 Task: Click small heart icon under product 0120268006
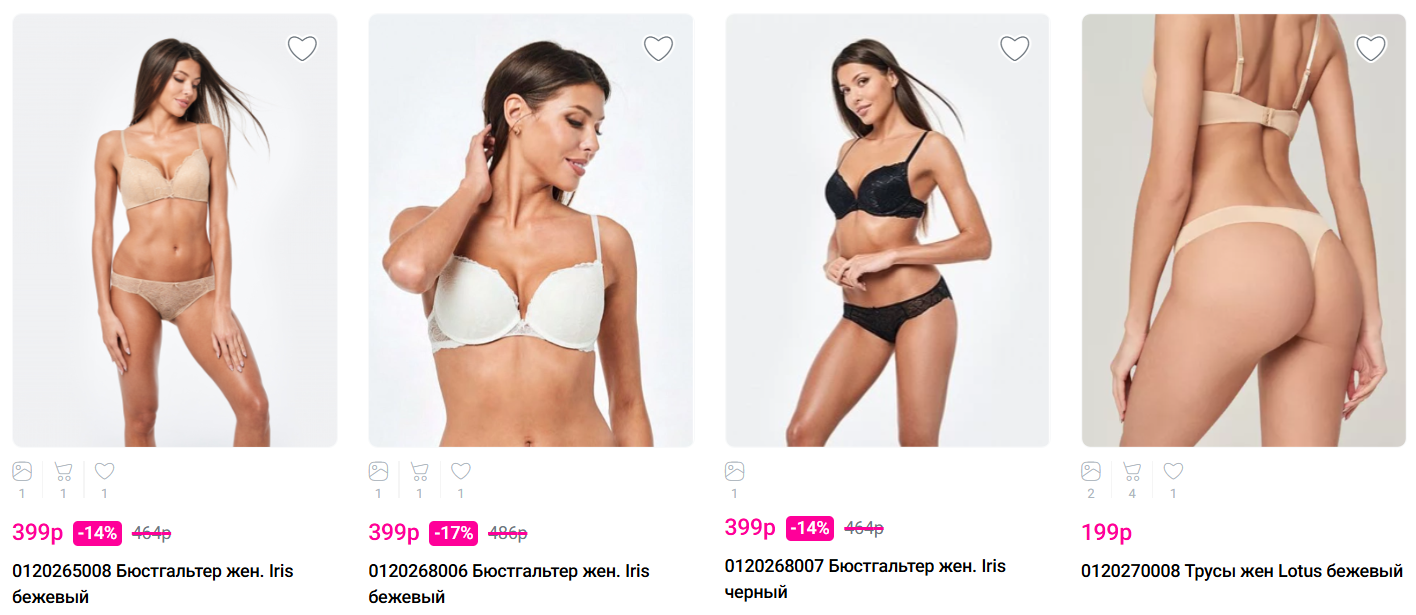coord(461,471)
